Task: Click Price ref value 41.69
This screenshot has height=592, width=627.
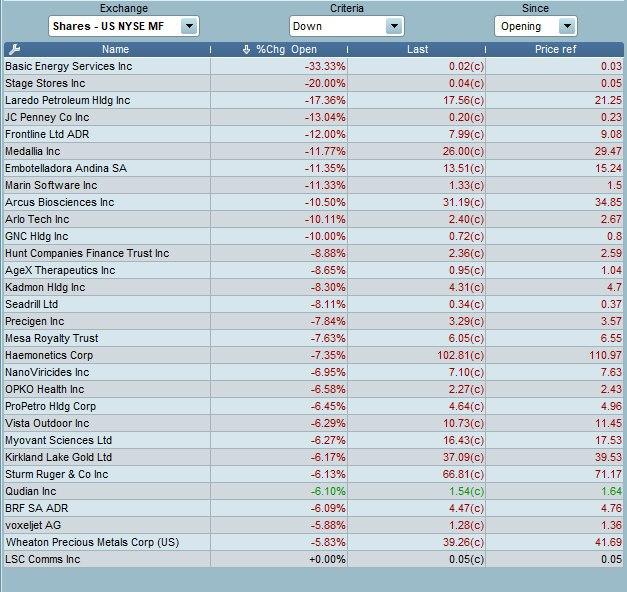Action: [608, 542]
